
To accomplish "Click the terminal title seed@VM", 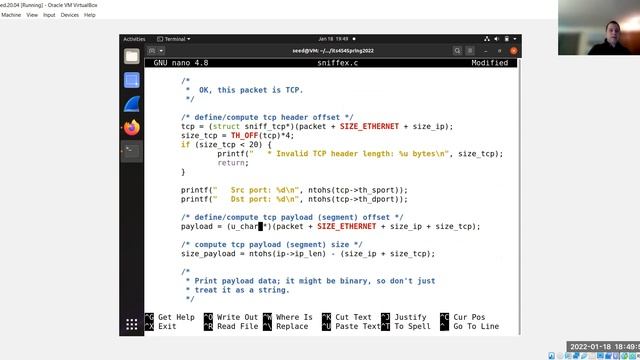I will [x=333, y=51].
